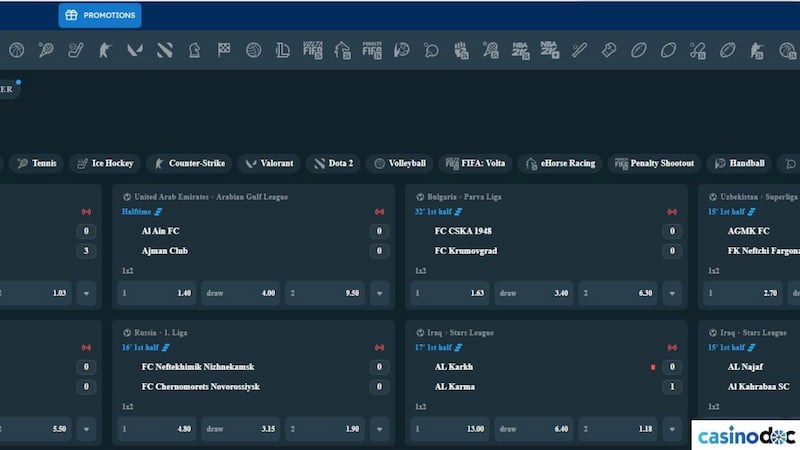
Task: Select the tennis racket icon in sports bar
Action: [x=46, y=50]
